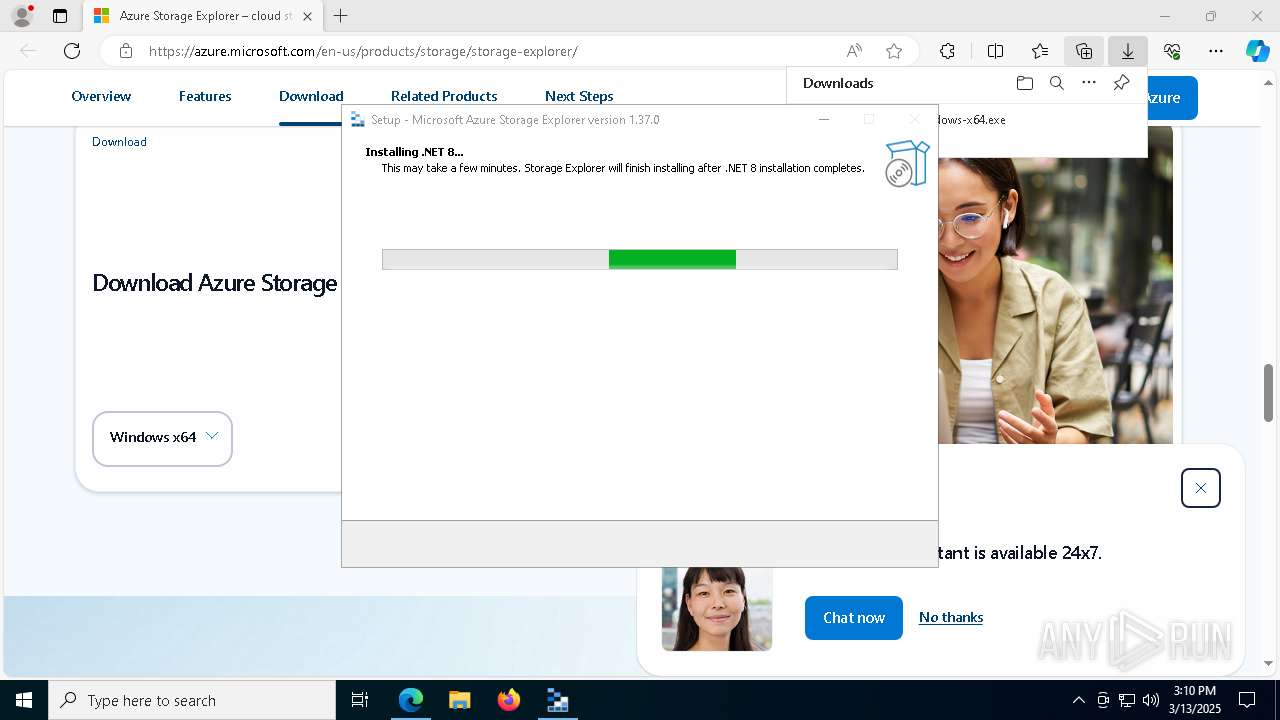Open Task View on the taskbar

click(x=360, y=700)
